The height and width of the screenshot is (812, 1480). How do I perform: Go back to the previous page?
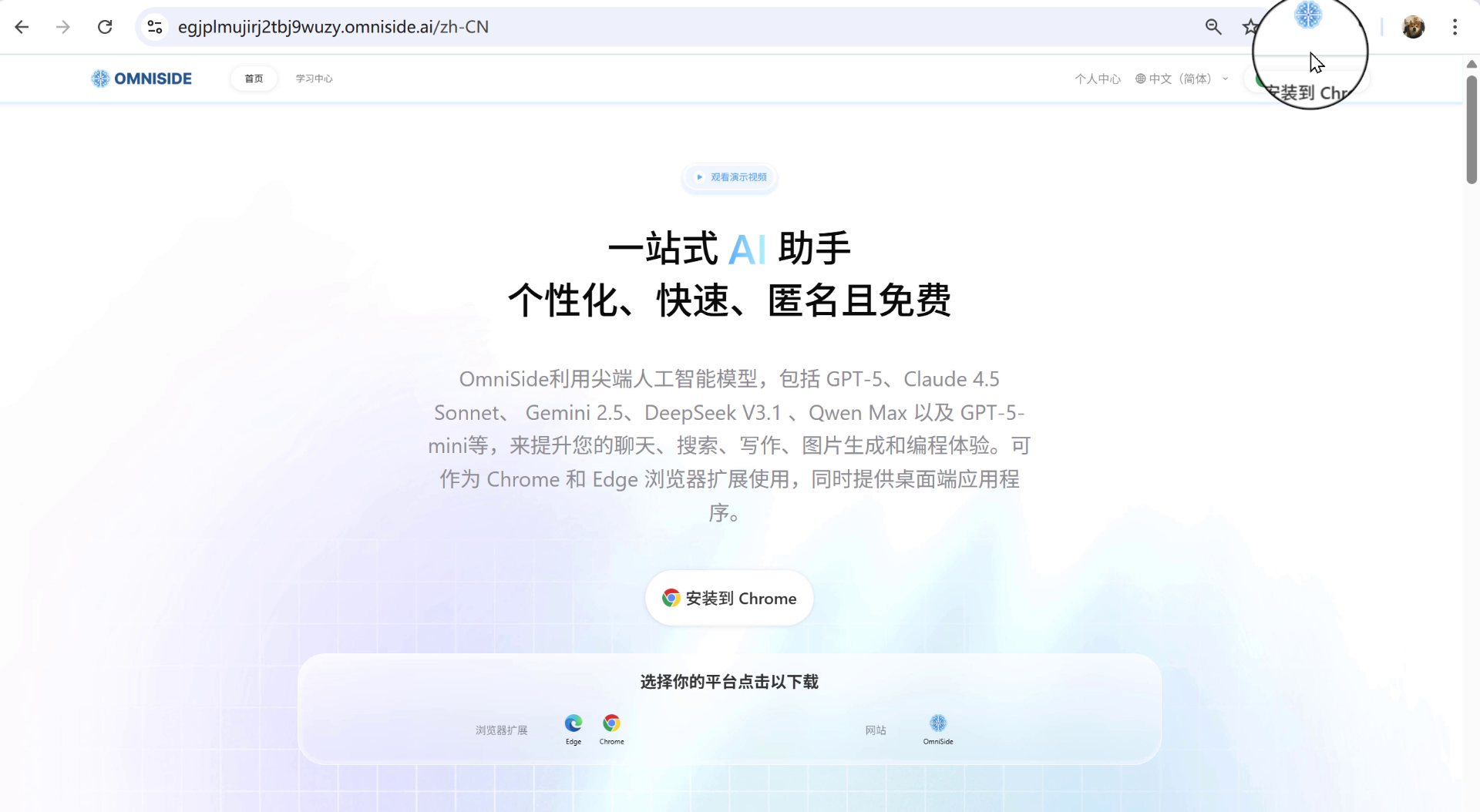click(22, 27)
